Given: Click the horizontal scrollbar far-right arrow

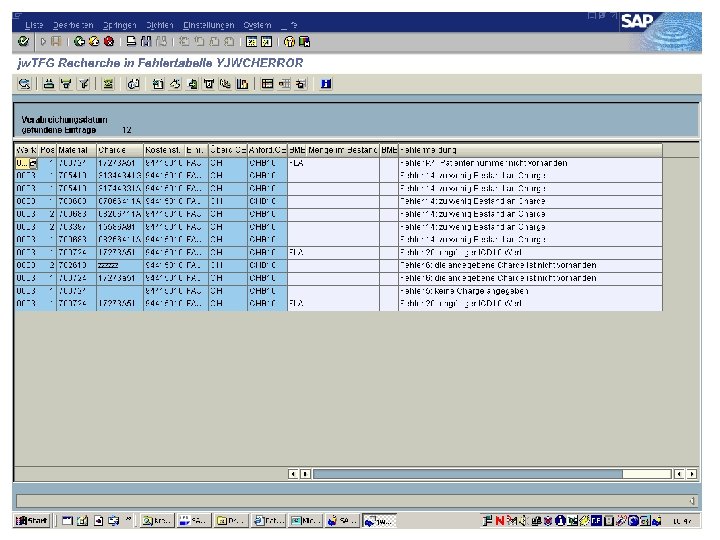Looking at the screenshot, I should [x=692, y=474].
